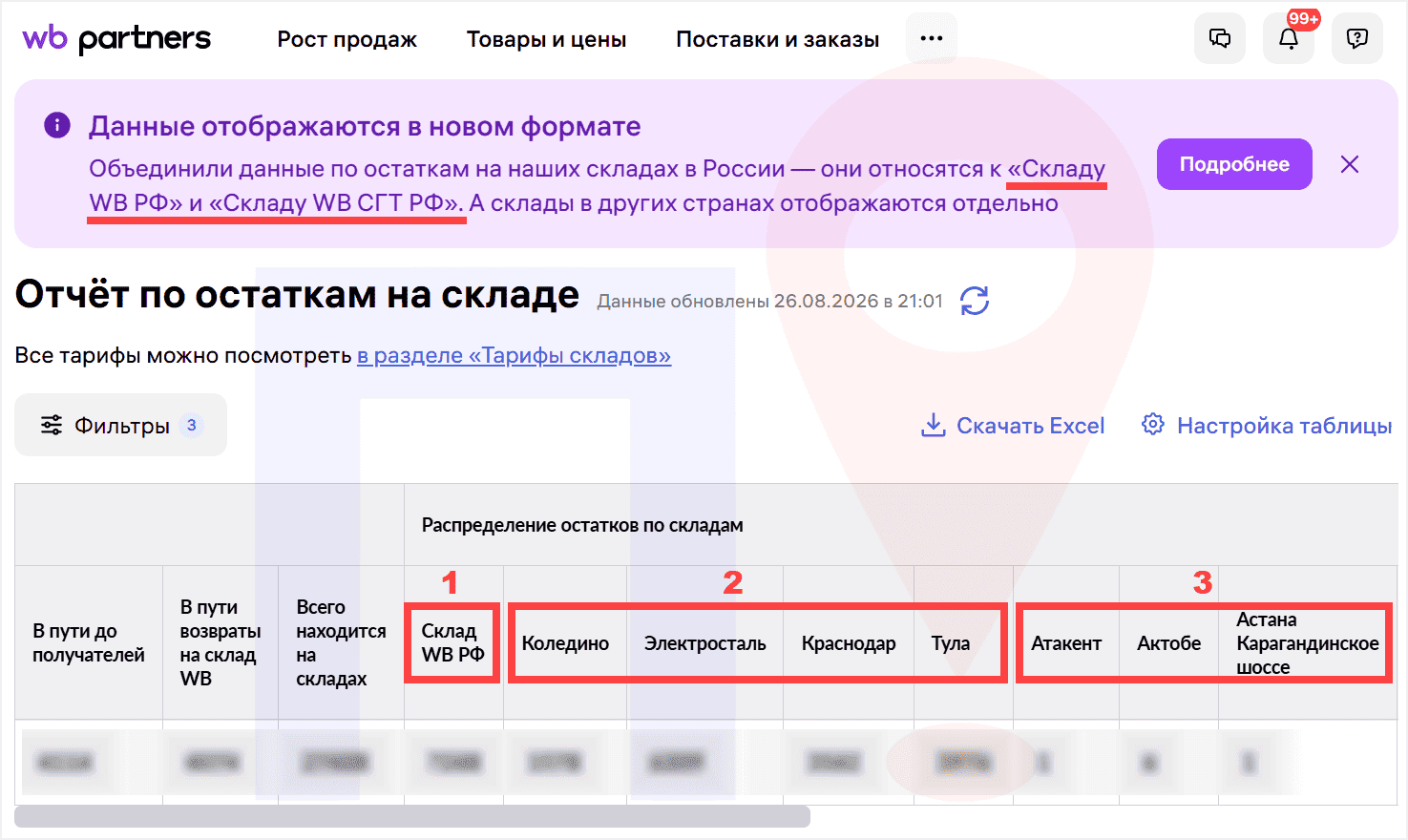Click the banner heading Данные отображаются в новом формате
Screen dimensions: 1408x840
coord(365,126)
